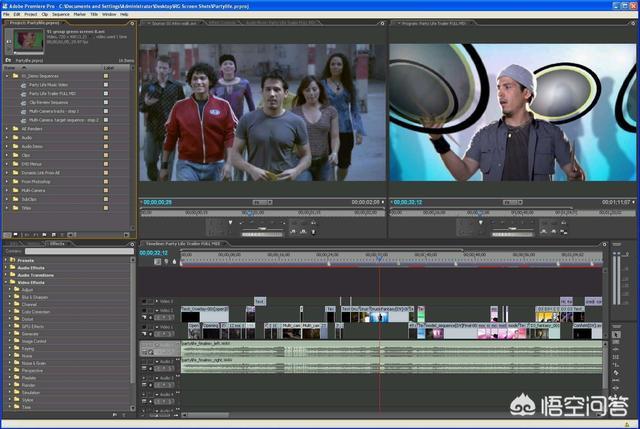
Task: Expand the Blur & Sharpen folder
Action: (x=10, y=297)
